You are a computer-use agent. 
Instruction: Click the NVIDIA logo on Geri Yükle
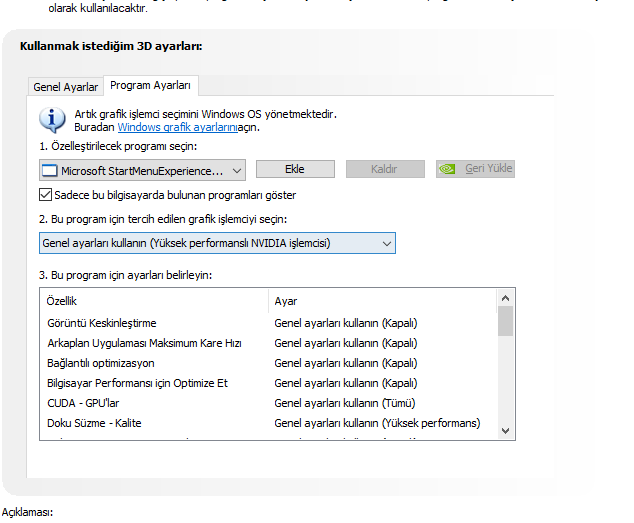pos(449,169)
